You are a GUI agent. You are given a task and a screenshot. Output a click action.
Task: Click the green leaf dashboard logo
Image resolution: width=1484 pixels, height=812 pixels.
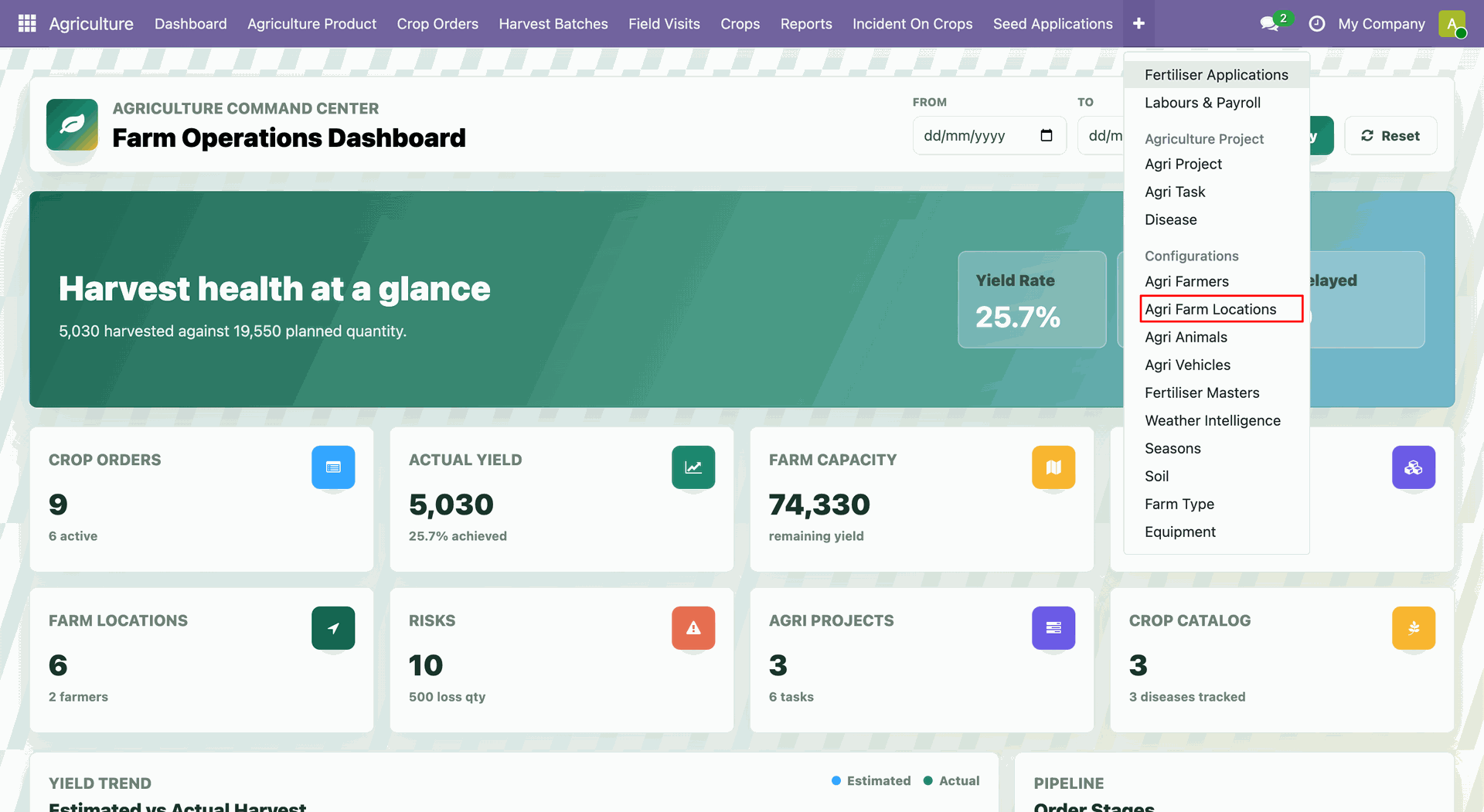(72, 124)
